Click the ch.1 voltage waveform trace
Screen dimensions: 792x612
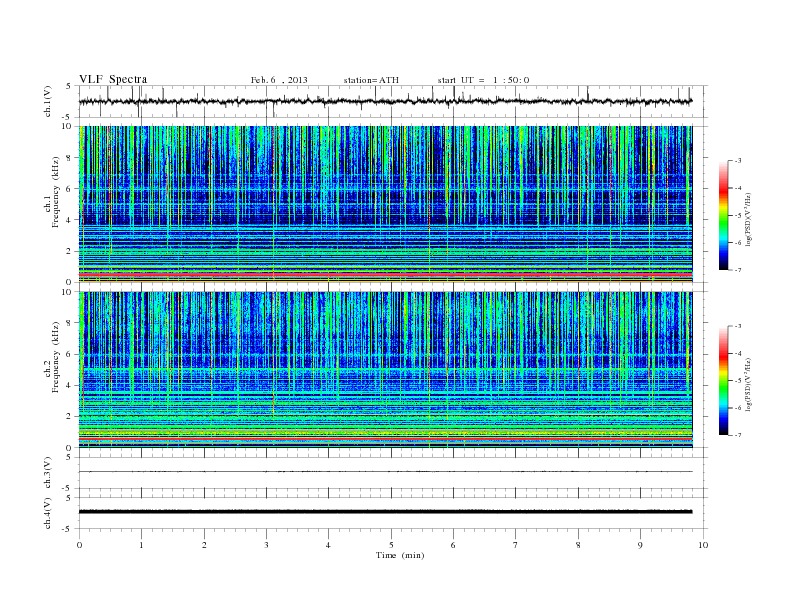click(385, 101)
